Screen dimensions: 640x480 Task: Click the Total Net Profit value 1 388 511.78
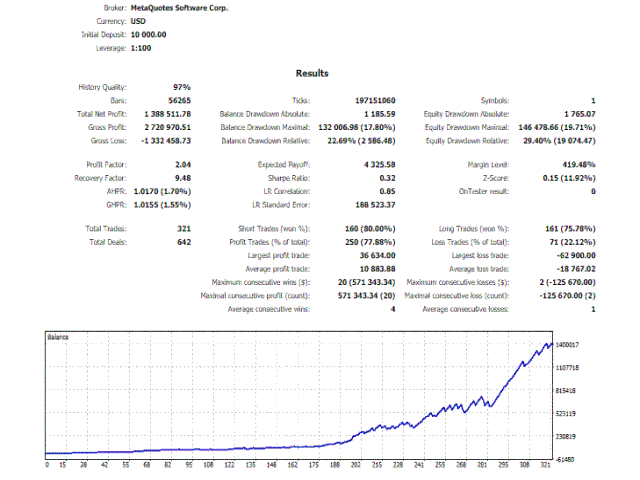click(167, 114)
